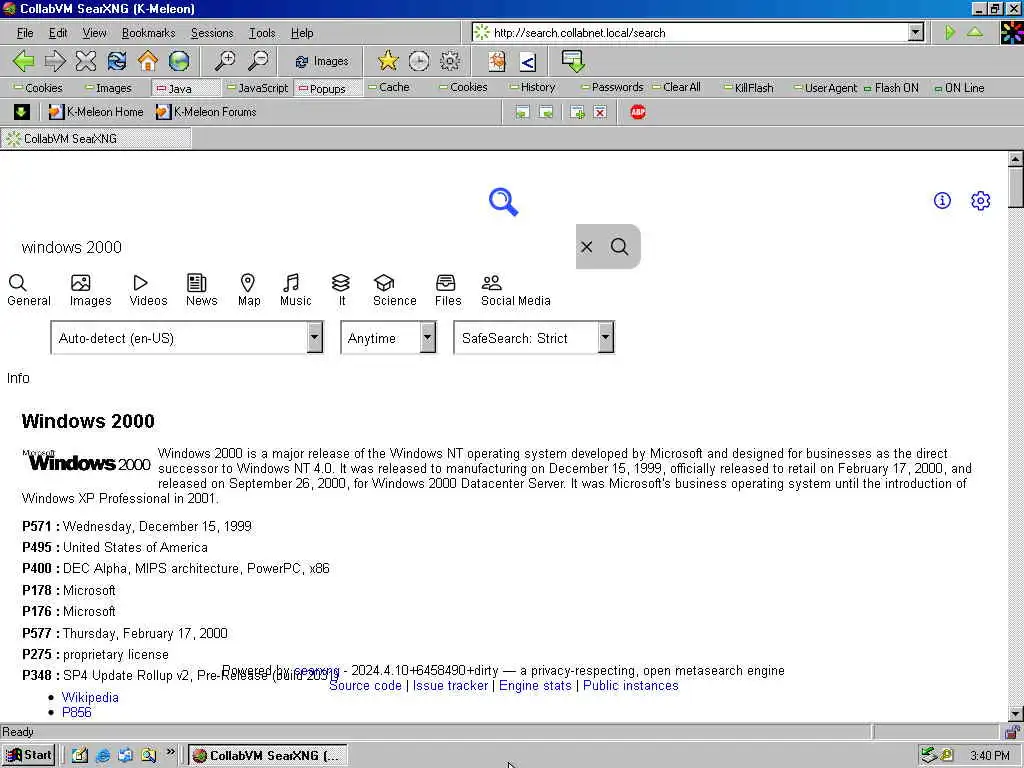
Task: Open the Wikipedia link
Action: [x=90, y=697]
